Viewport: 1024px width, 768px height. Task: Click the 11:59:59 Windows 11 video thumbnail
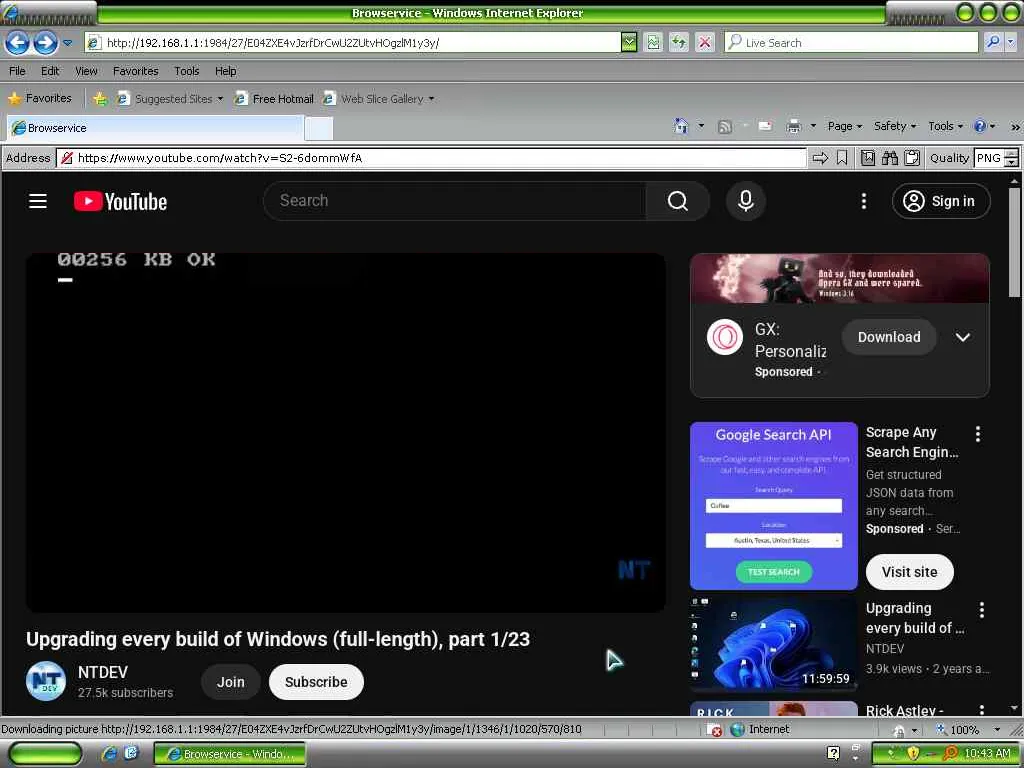(774, 643)
